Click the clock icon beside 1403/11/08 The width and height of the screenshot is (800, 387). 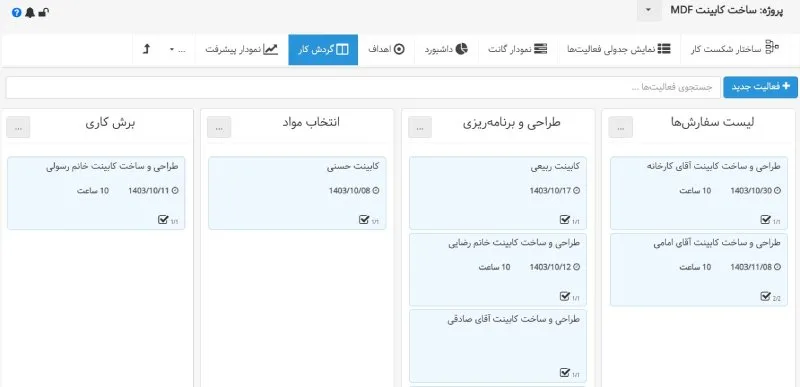point(778,267)
